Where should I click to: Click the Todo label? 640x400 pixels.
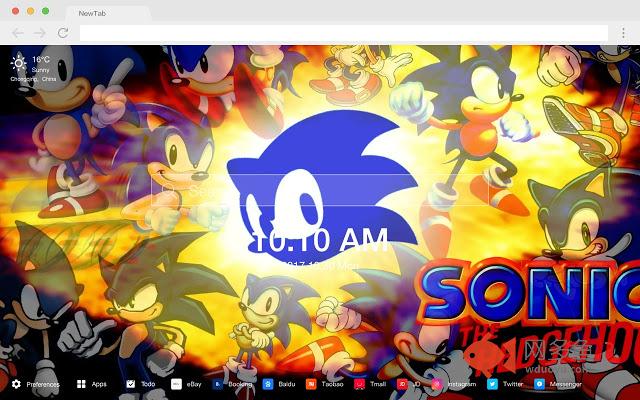pos(148,384)
